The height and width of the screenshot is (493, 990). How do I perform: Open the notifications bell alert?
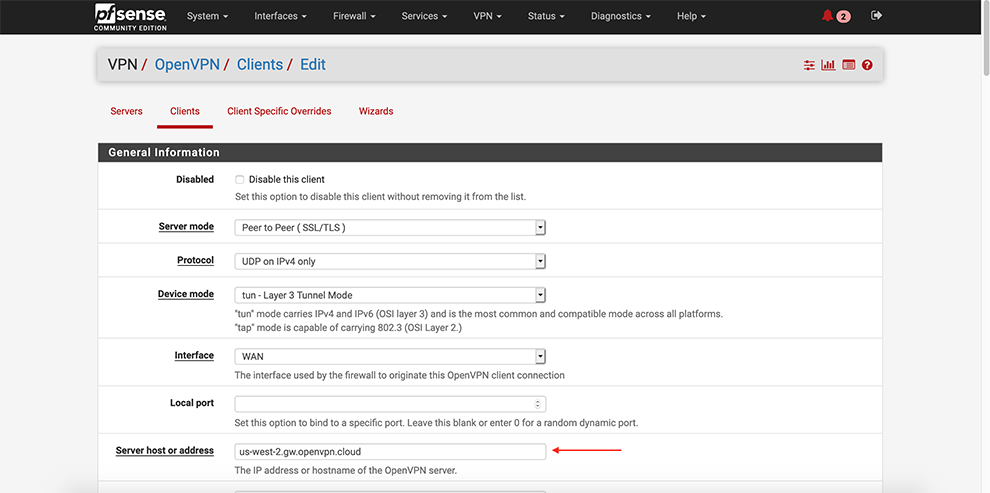tap(834, 16)
